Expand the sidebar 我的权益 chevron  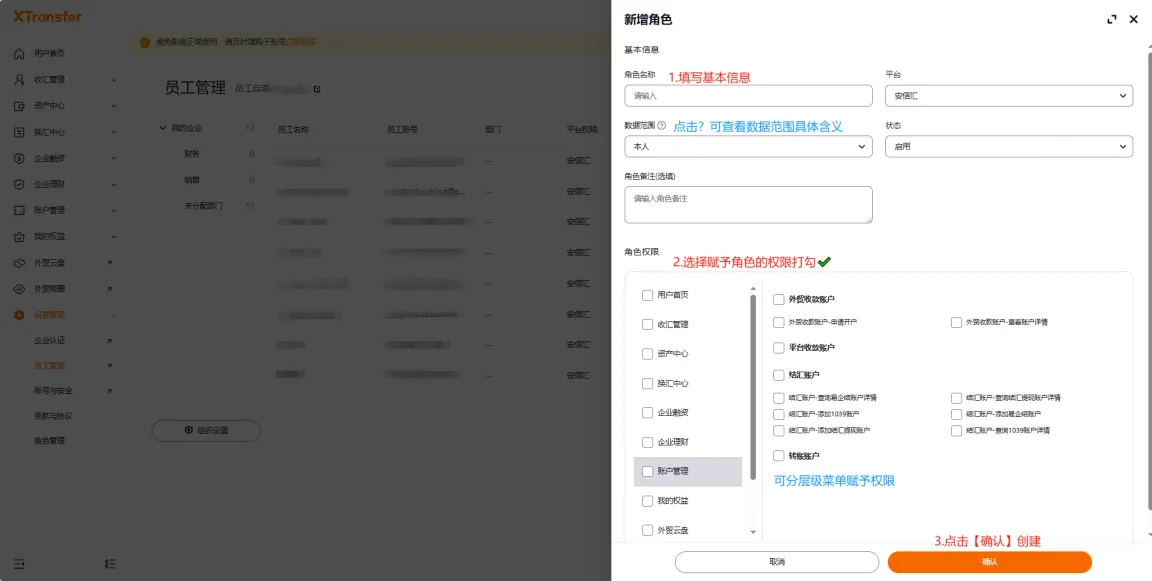[114, 237]
